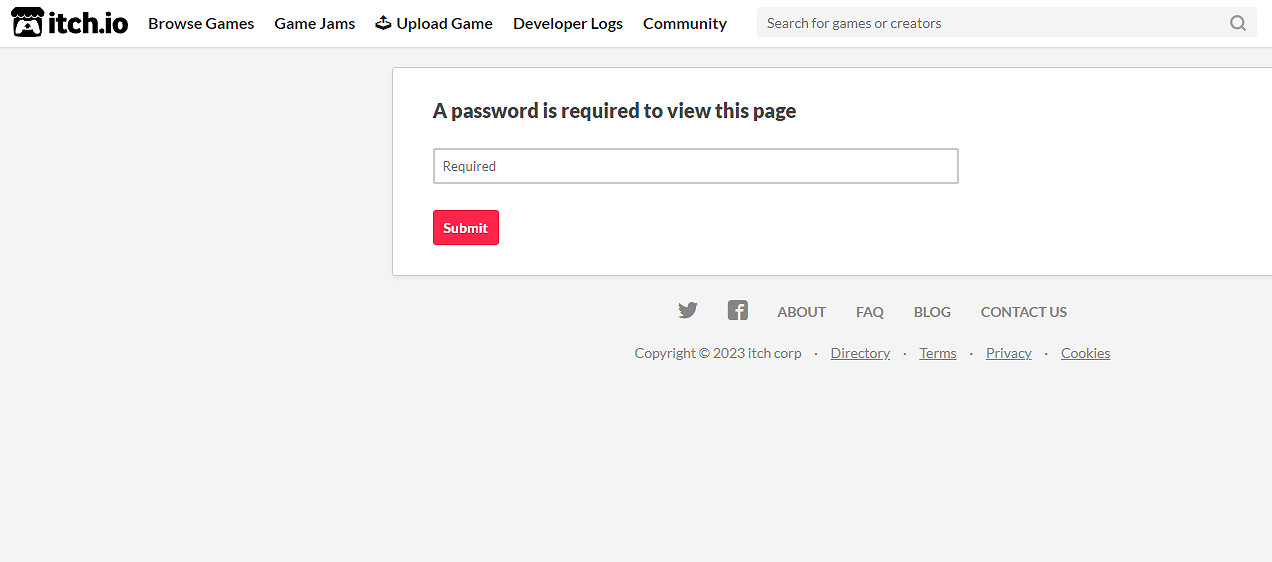
Task: Select Upload Game in the header
Action: [434, 23]
